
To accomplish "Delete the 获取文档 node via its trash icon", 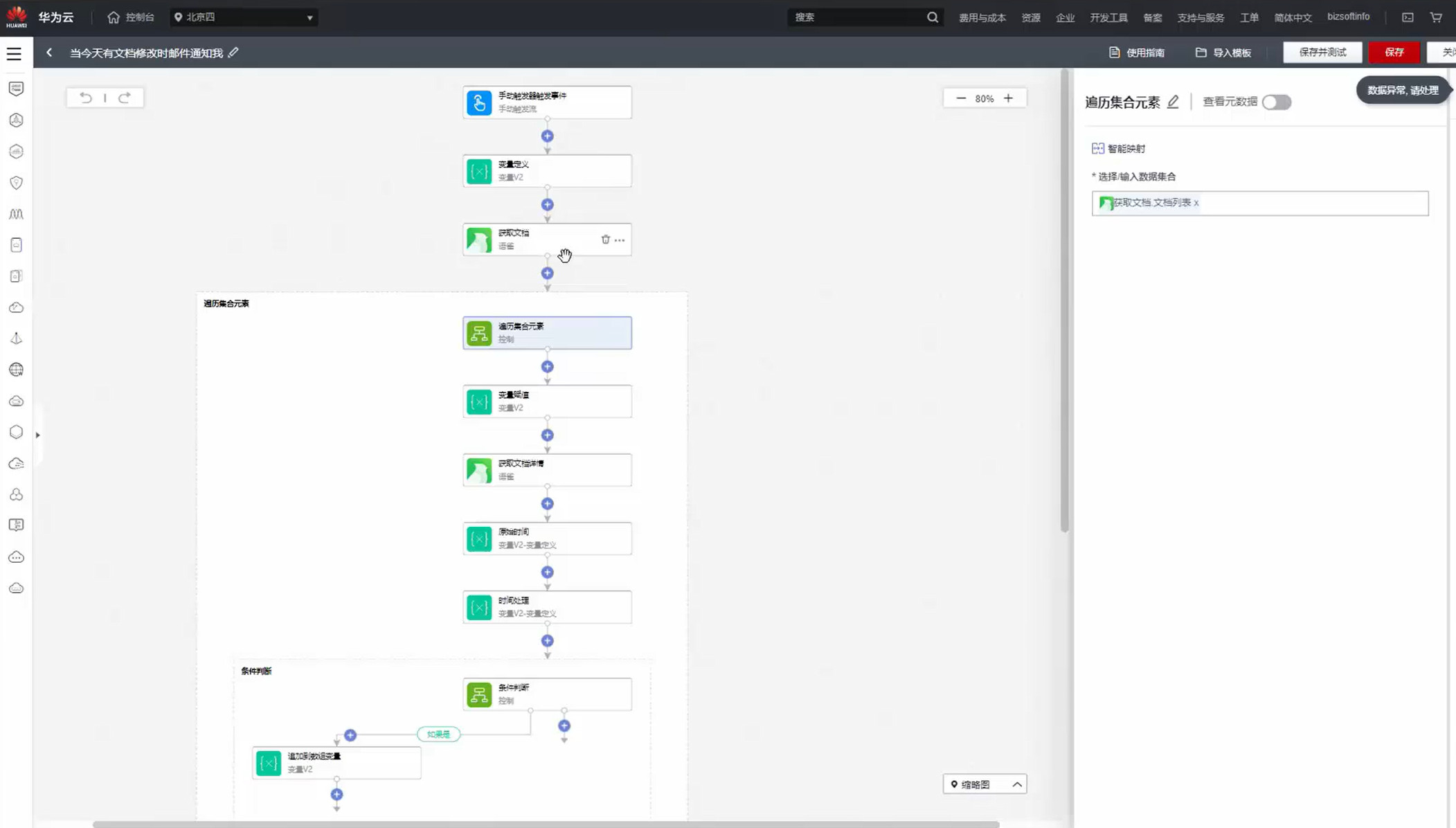I will pyautogui.click(x=605, y=240).
